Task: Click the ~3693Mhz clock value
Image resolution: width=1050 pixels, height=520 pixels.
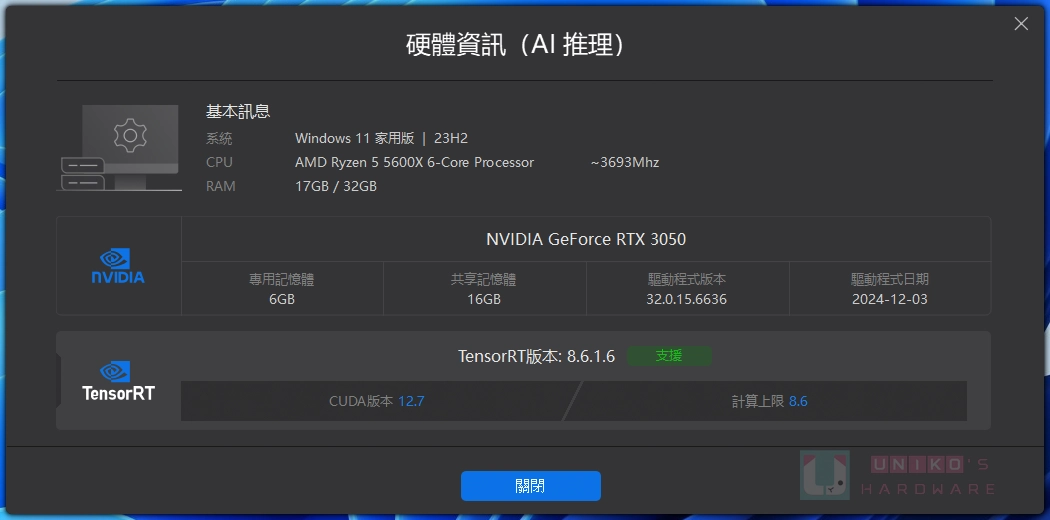Action: 625,162
